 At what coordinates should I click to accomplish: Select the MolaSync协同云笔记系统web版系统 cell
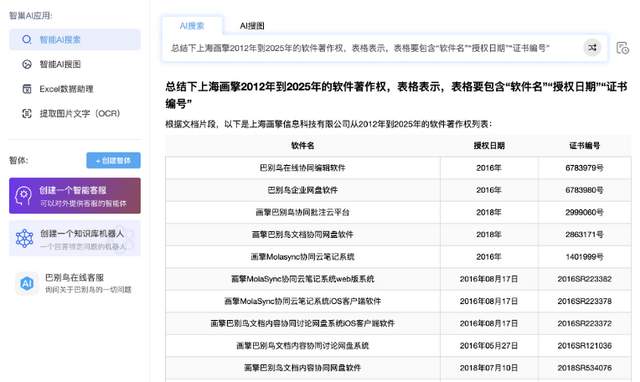[x=302, y=279]
